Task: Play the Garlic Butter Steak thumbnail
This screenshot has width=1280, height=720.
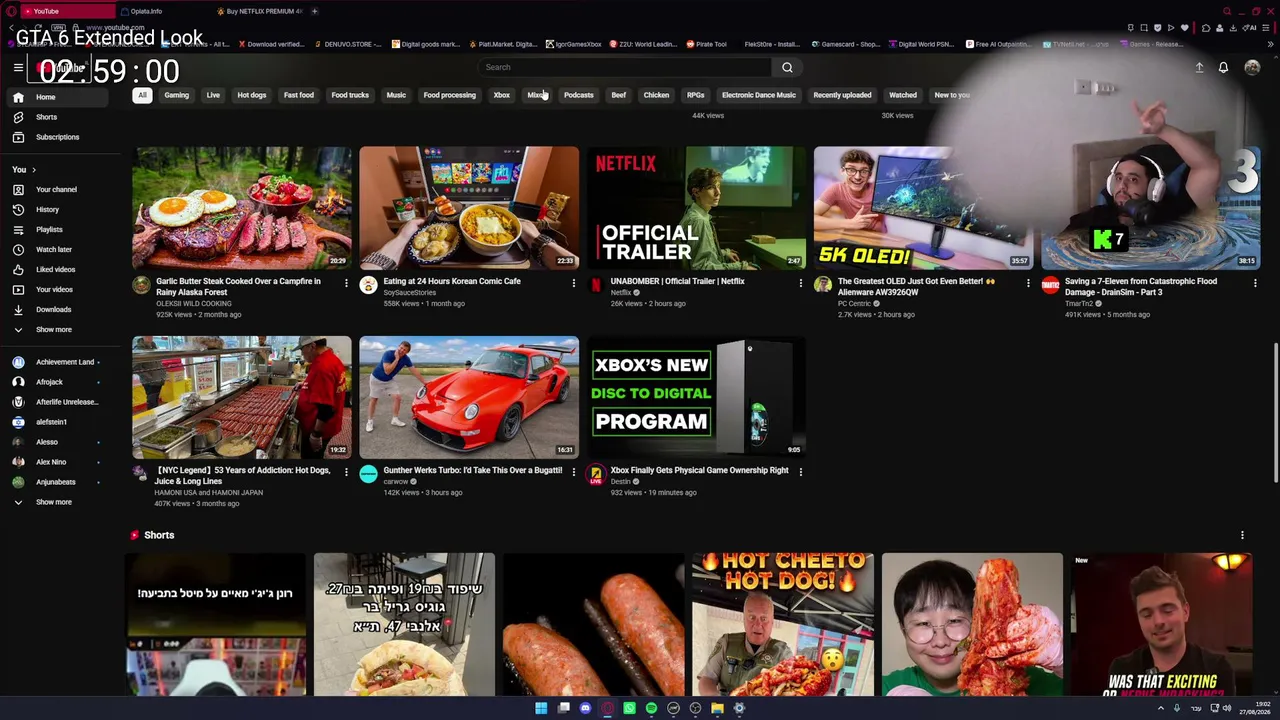Action: point(242,208)
